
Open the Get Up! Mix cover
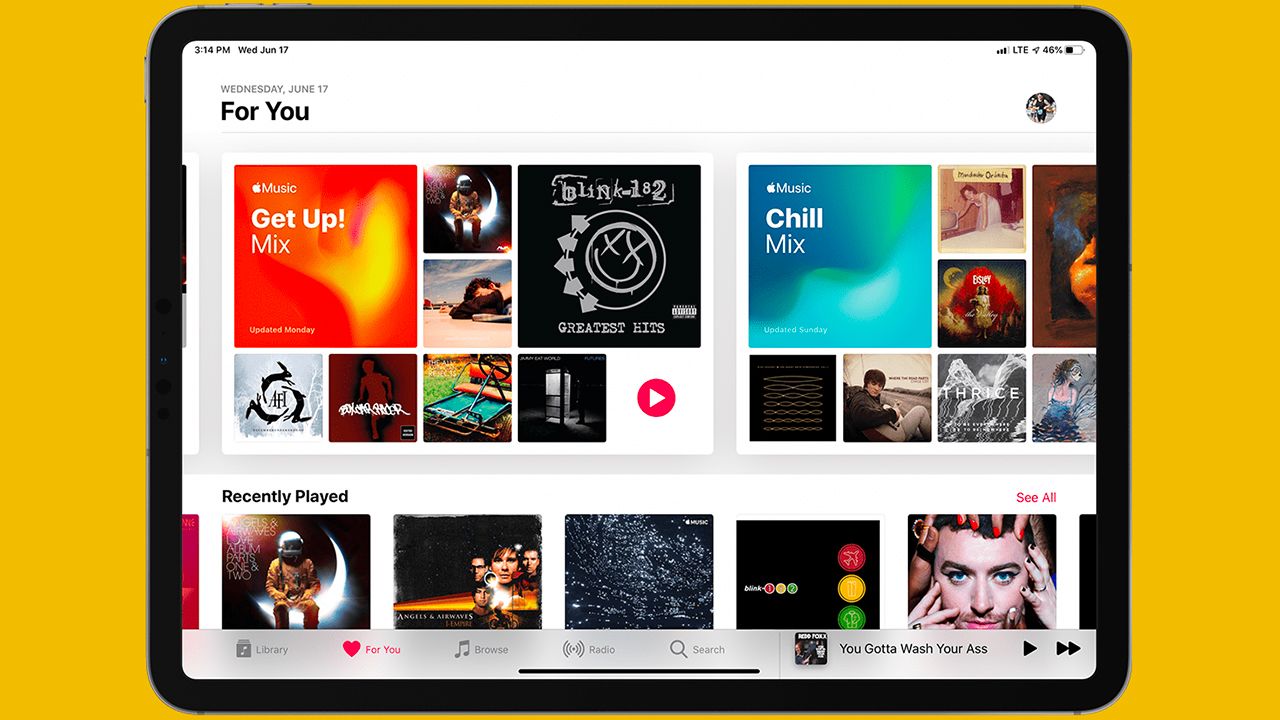pos(325,256)
